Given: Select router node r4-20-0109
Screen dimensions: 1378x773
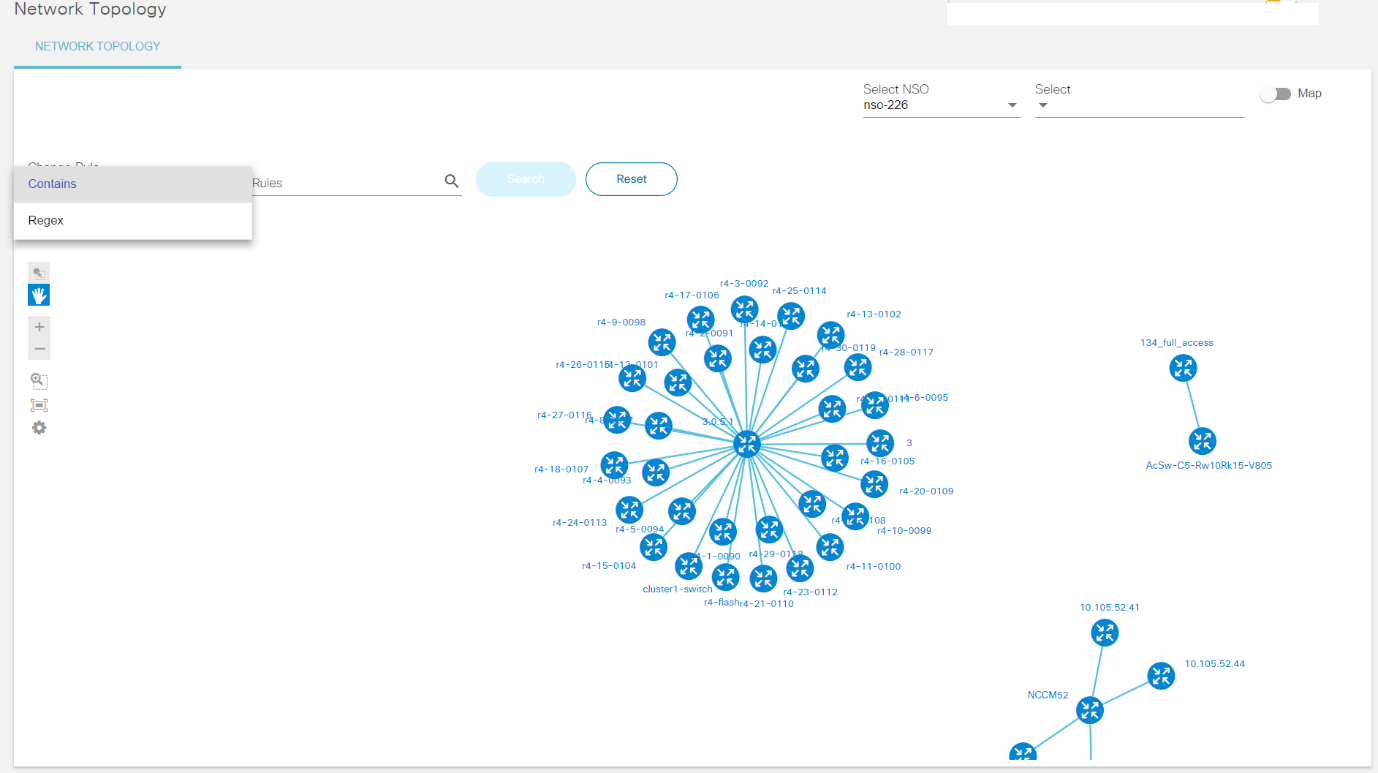Looking at the screenshot, I should click(874, 484).
